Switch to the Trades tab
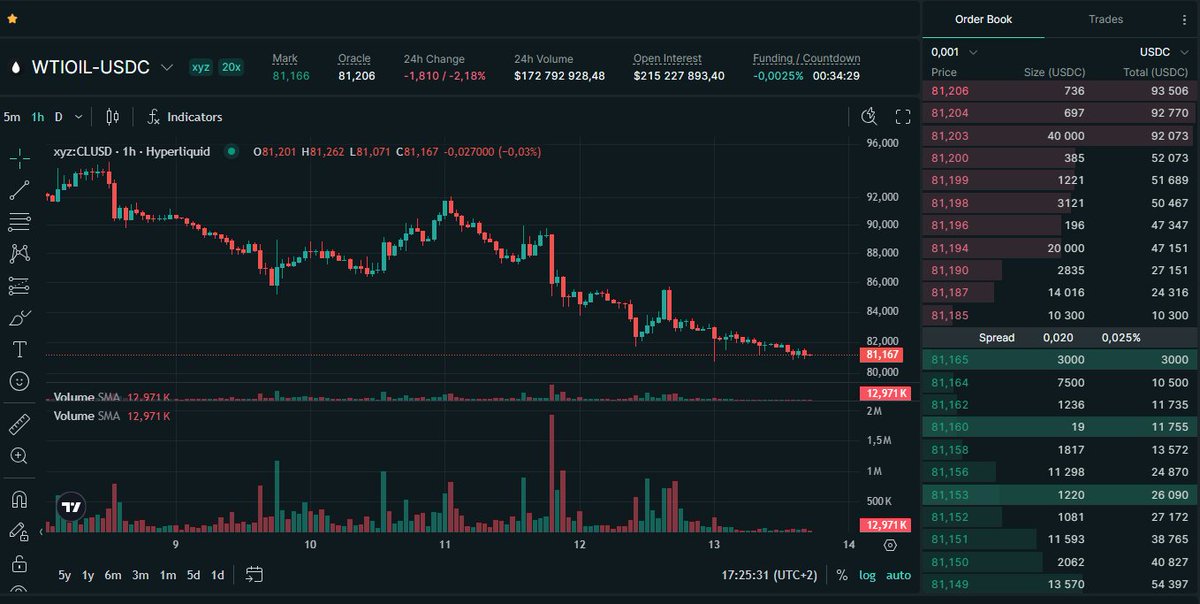1200x604 pixels. [1105, 19]
